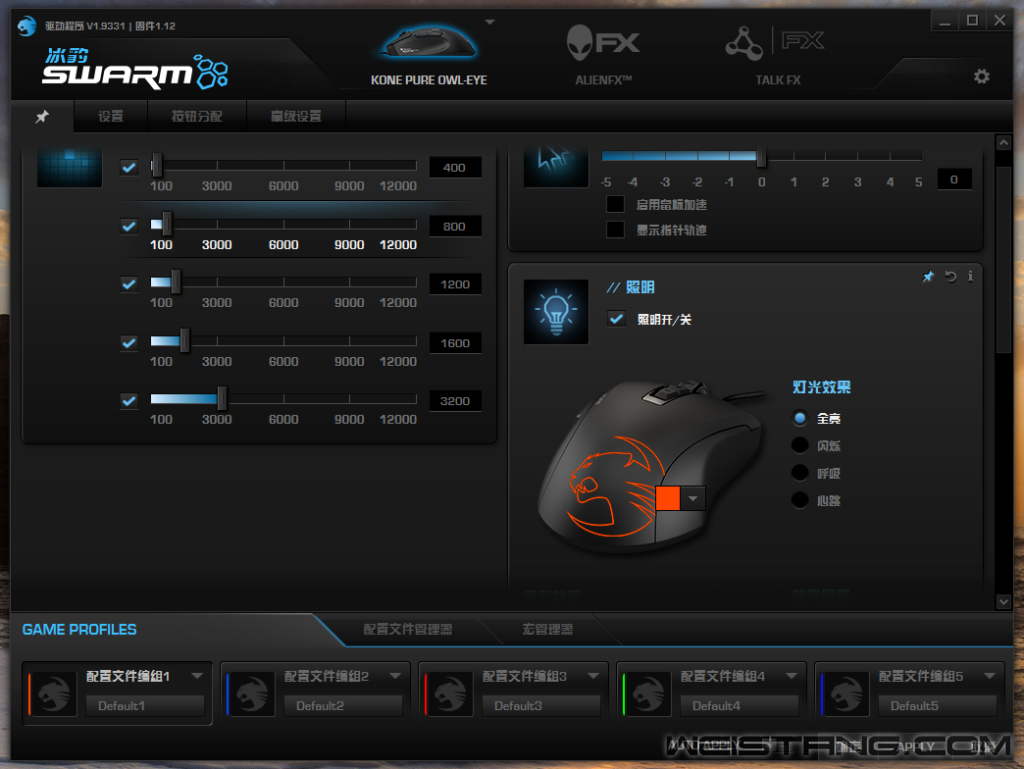
Task: Select the GAME PROFILES tab
Action: pos(80,630)
